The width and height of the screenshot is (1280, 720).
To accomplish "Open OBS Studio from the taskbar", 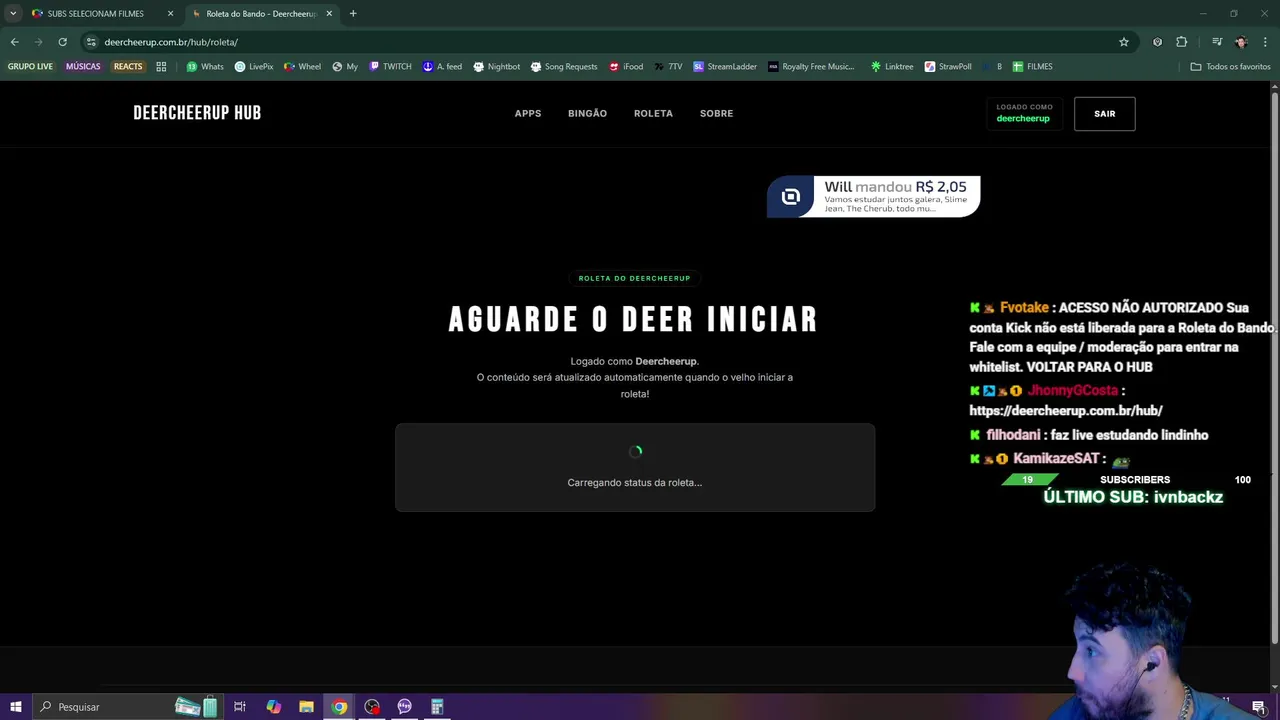I will click(x=372, y=707).
